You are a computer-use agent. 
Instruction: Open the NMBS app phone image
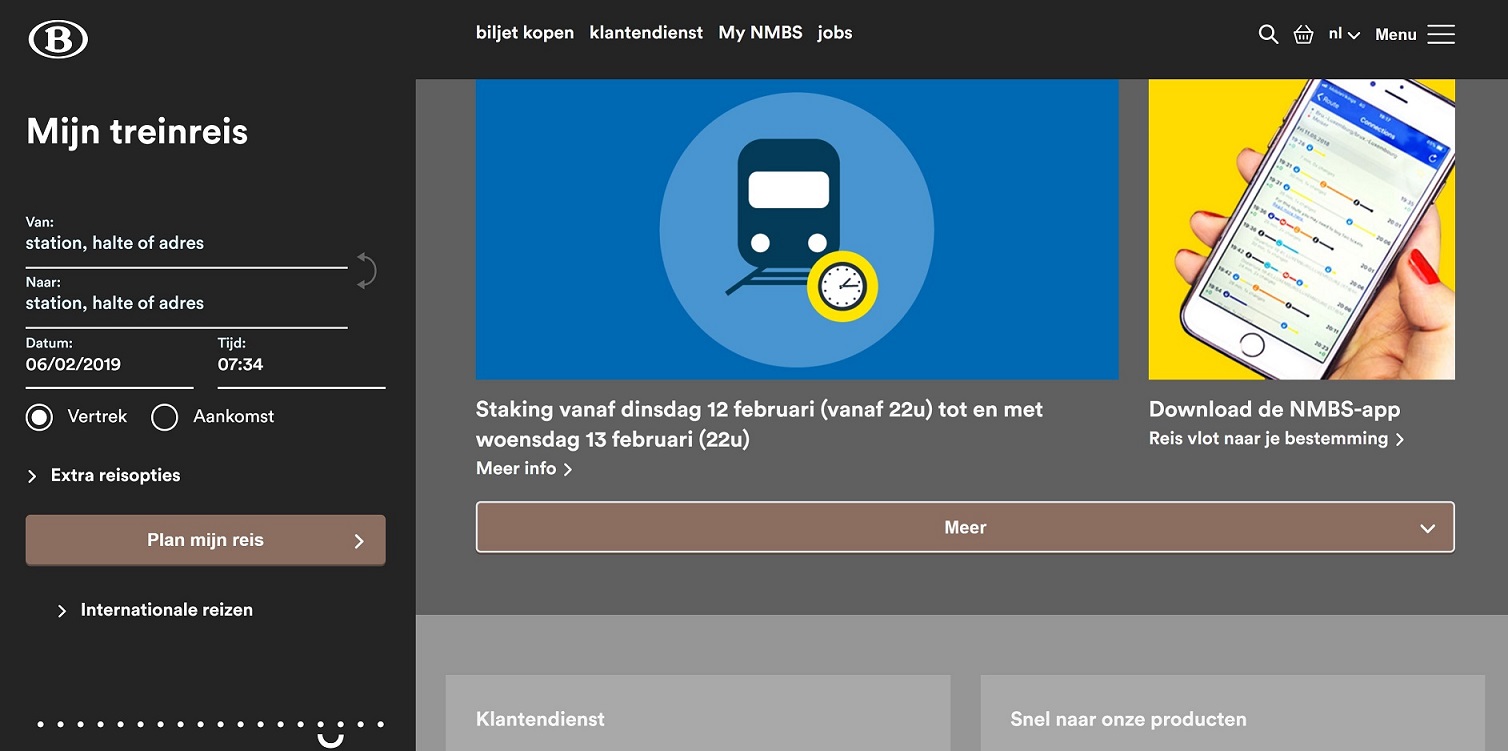click(1302, 229)
